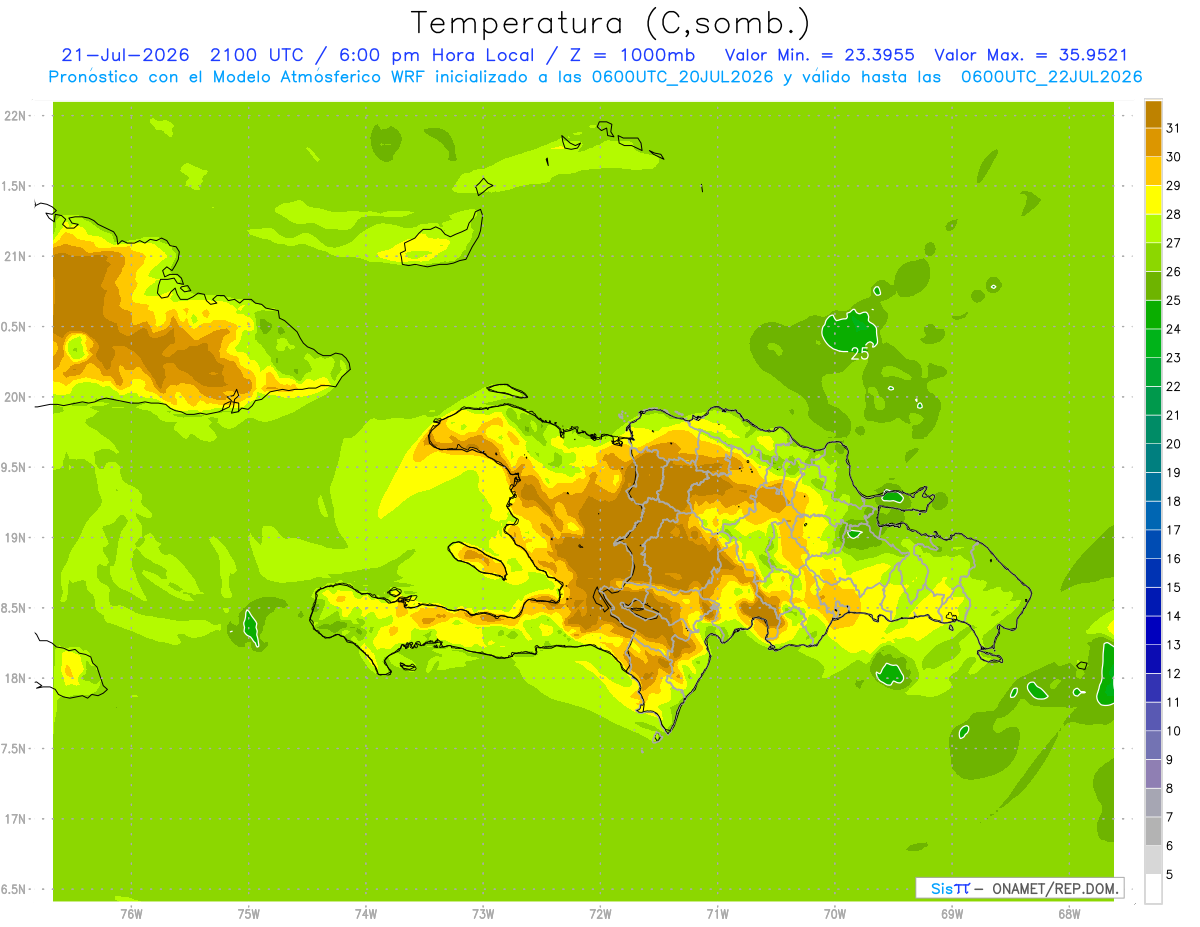This screenshot has width=1200, height=927.
Task: Click the "9.5N" latitude label
Action: click(15, 467)
